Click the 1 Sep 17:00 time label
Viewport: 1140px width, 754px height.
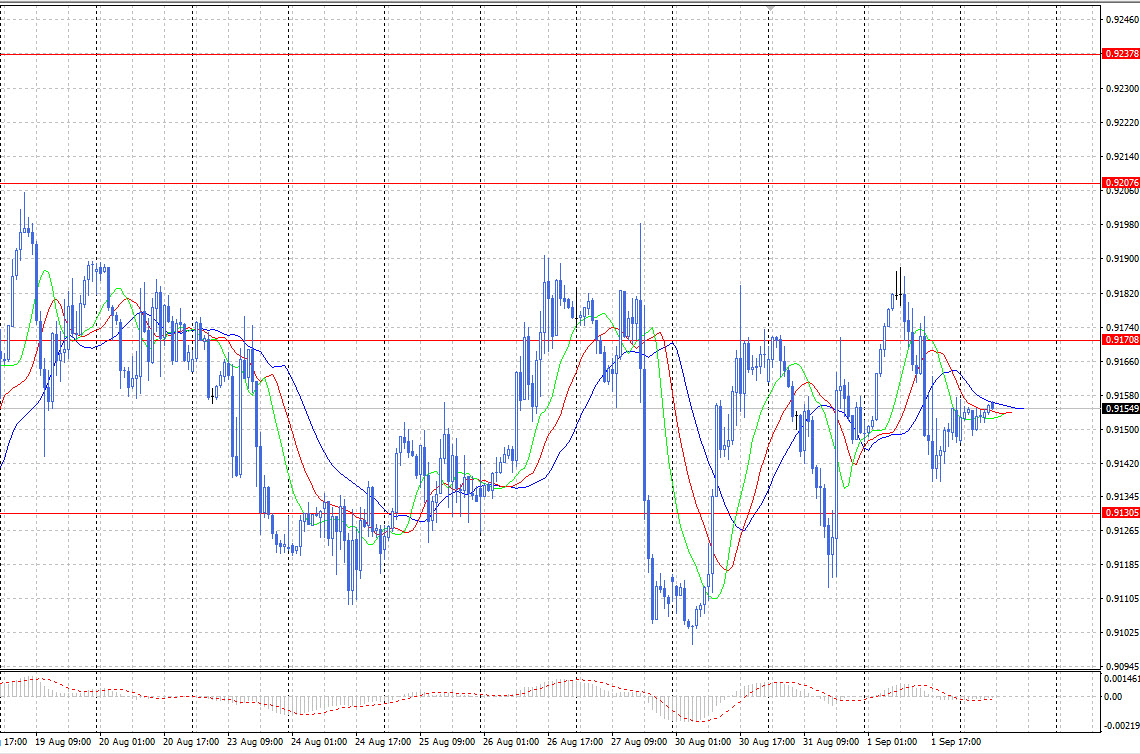[x=956, y=742]
